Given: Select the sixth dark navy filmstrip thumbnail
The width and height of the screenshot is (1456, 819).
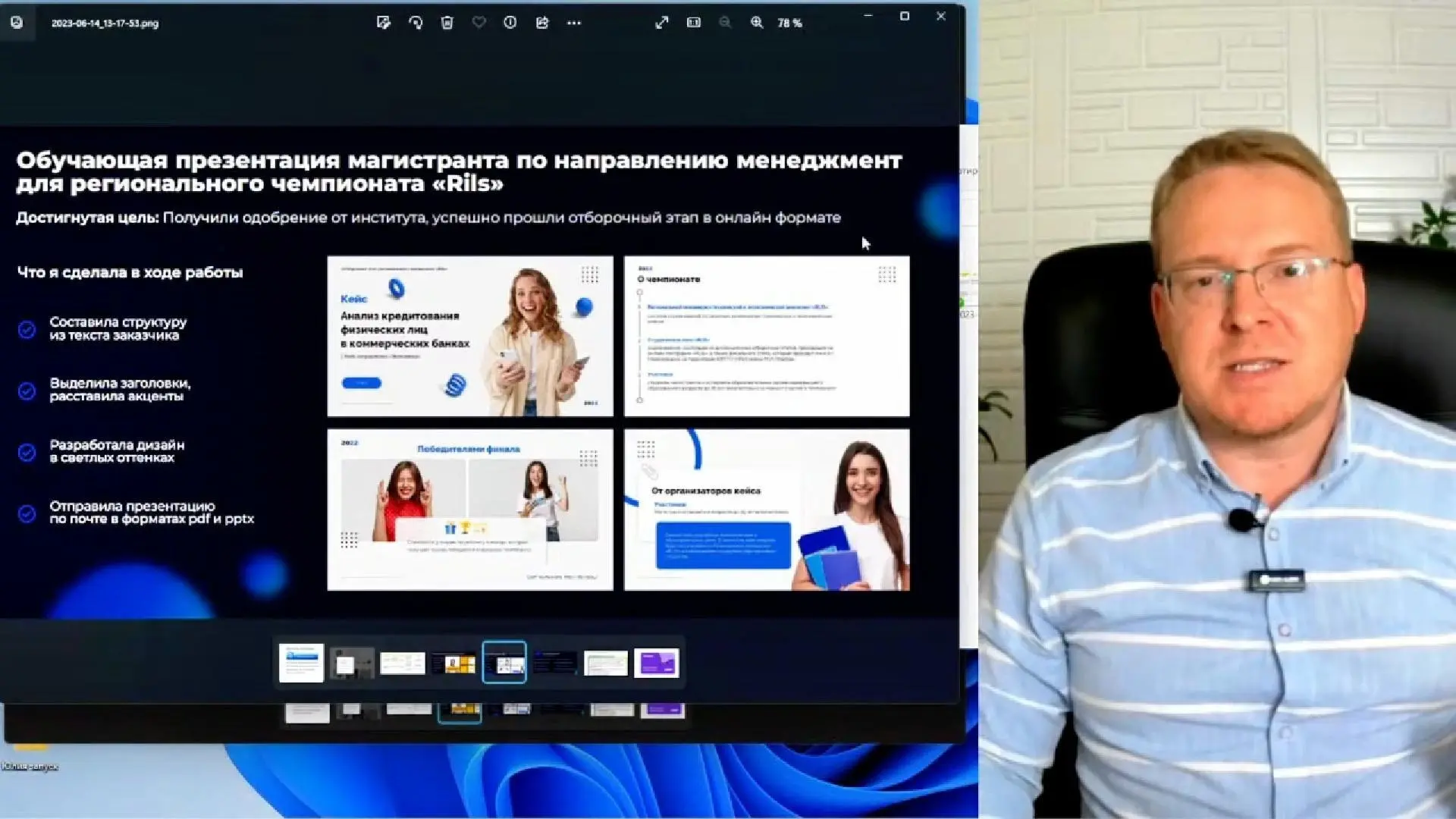Looking at the screenshot, I should [555, 663].
